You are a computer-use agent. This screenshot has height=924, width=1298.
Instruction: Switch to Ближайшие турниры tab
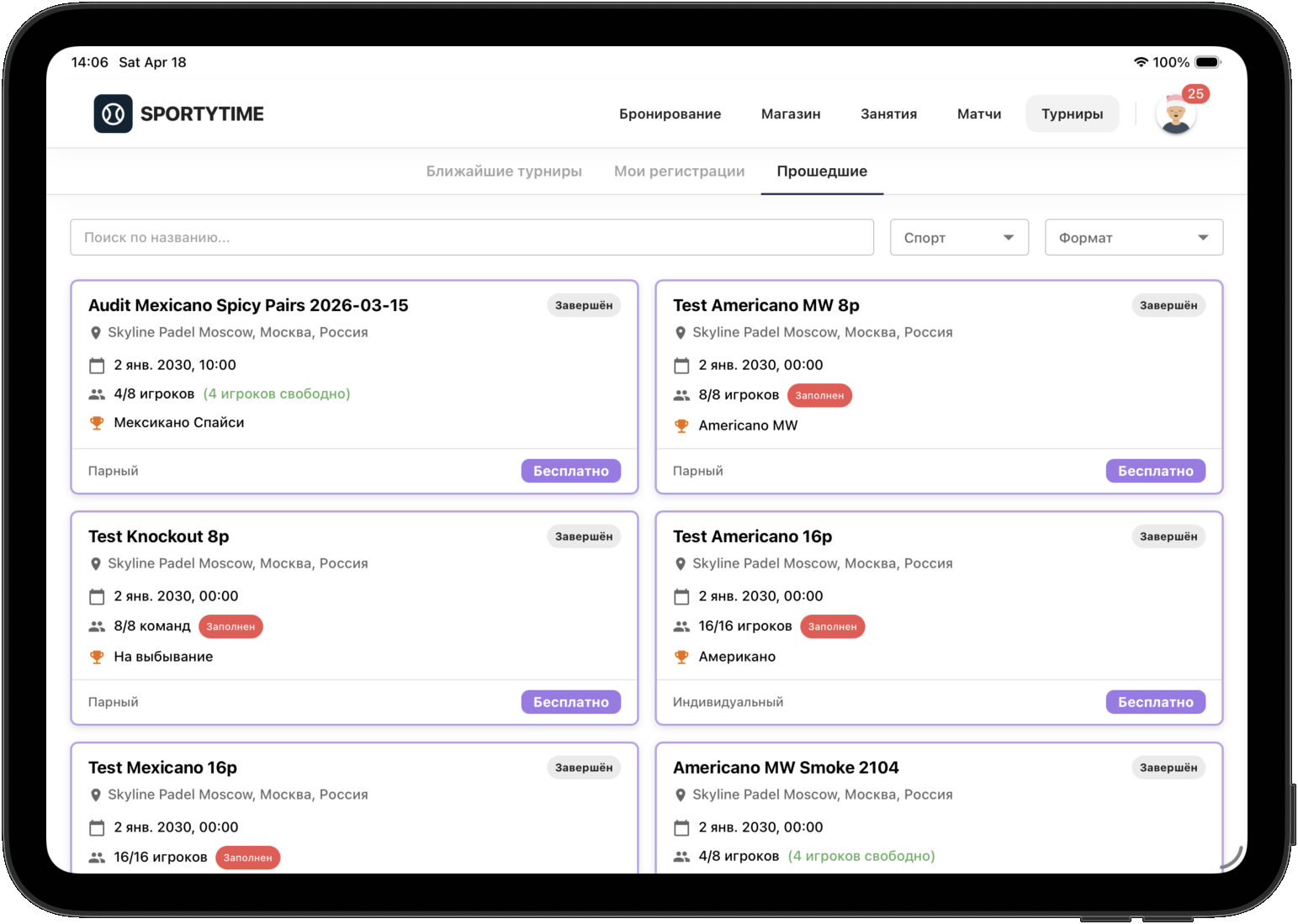504,172
